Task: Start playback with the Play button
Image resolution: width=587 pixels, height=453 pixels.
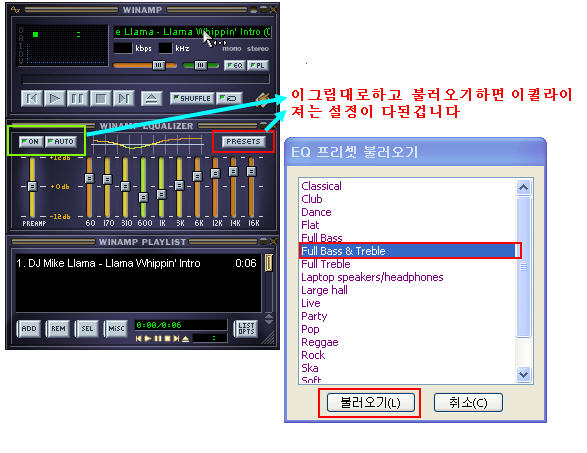Action: 55,98
